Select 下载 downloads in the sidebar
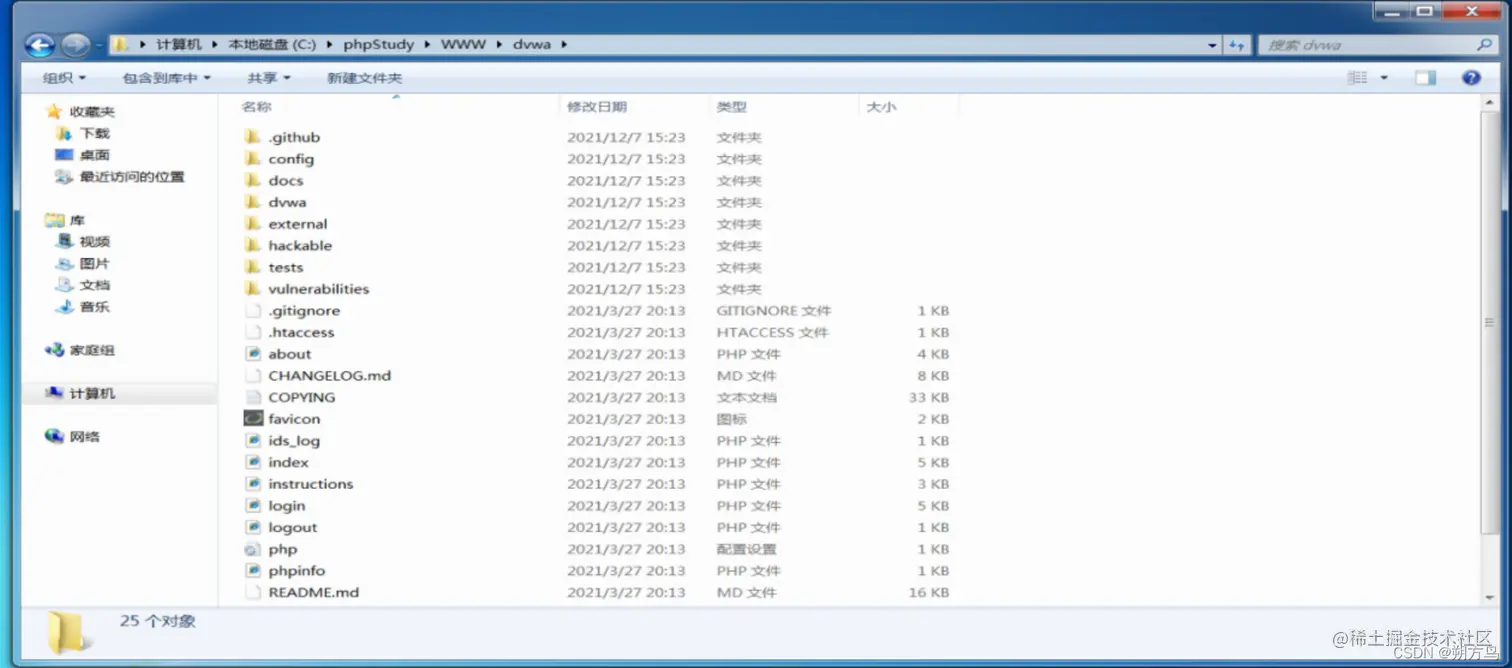The height and width of the screenshot is (668, 1512). click(x=95, y=133)
